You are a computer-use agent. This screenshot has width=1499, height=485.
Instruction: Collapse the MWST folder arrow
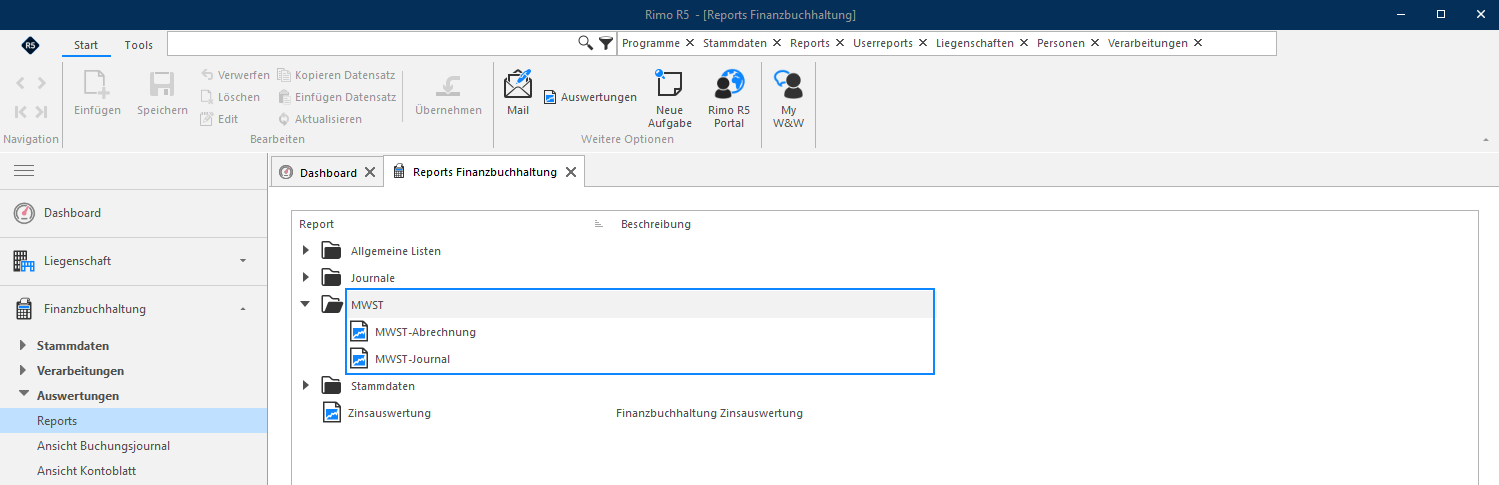[x=306, y=304]
